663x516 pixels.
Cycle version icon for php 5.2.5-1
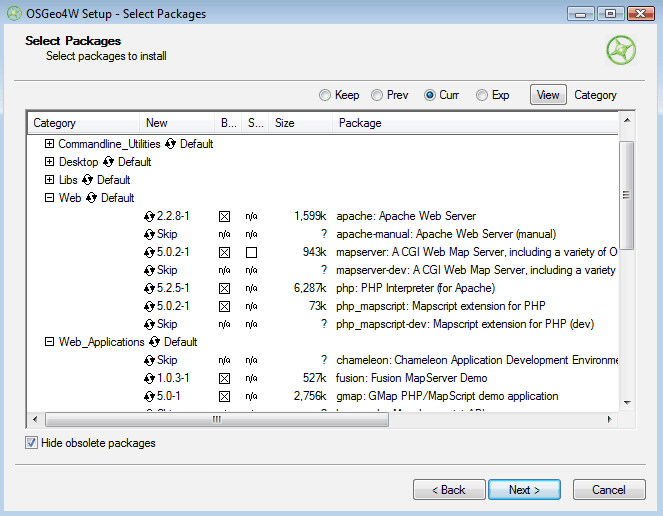click(x=149, y=288)
